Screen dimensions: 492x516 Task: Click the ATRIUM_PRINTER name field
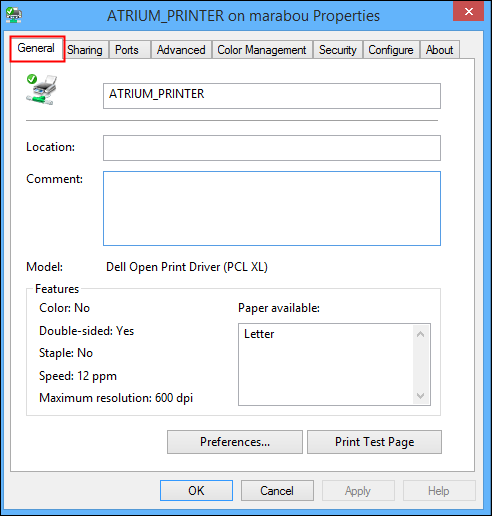click(x=272, y=96)
